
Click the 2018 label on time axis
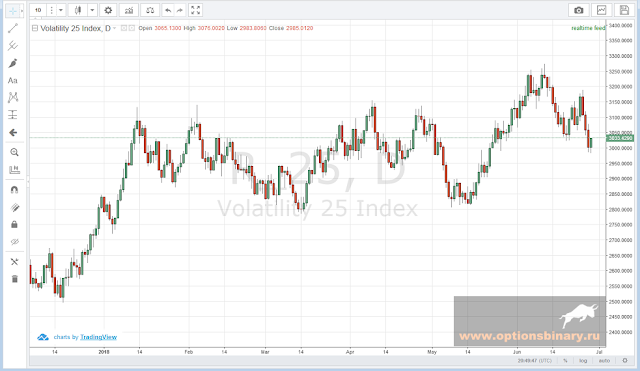pyautogui.click(x=104, y=352)
